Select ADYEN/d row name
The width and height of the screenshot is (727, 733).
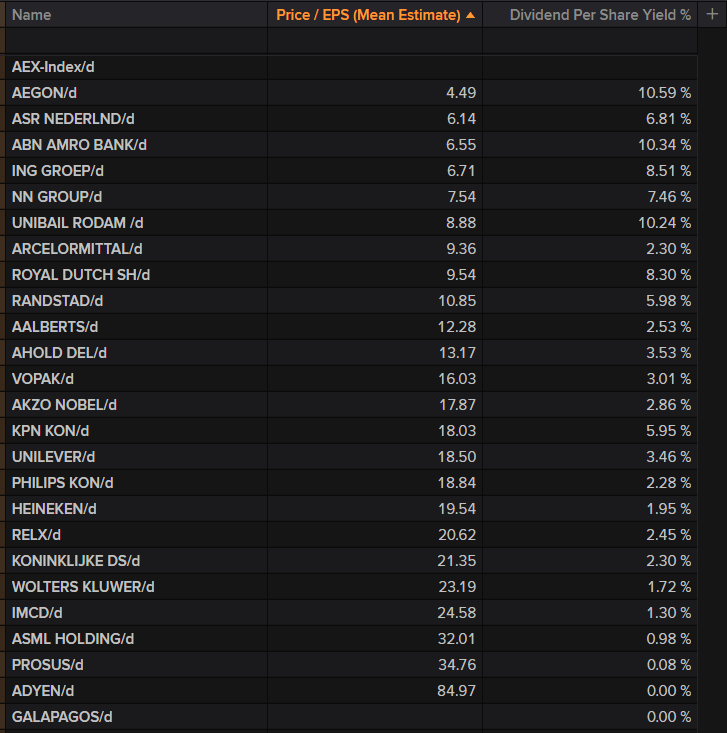[43, 691]
